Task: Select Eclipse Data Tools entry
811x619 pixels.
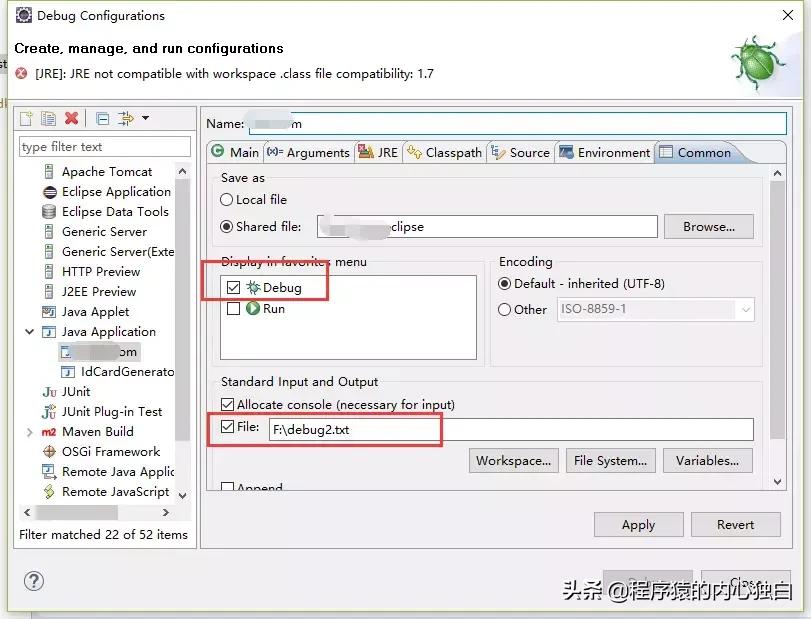Action: tap(115, 212)
